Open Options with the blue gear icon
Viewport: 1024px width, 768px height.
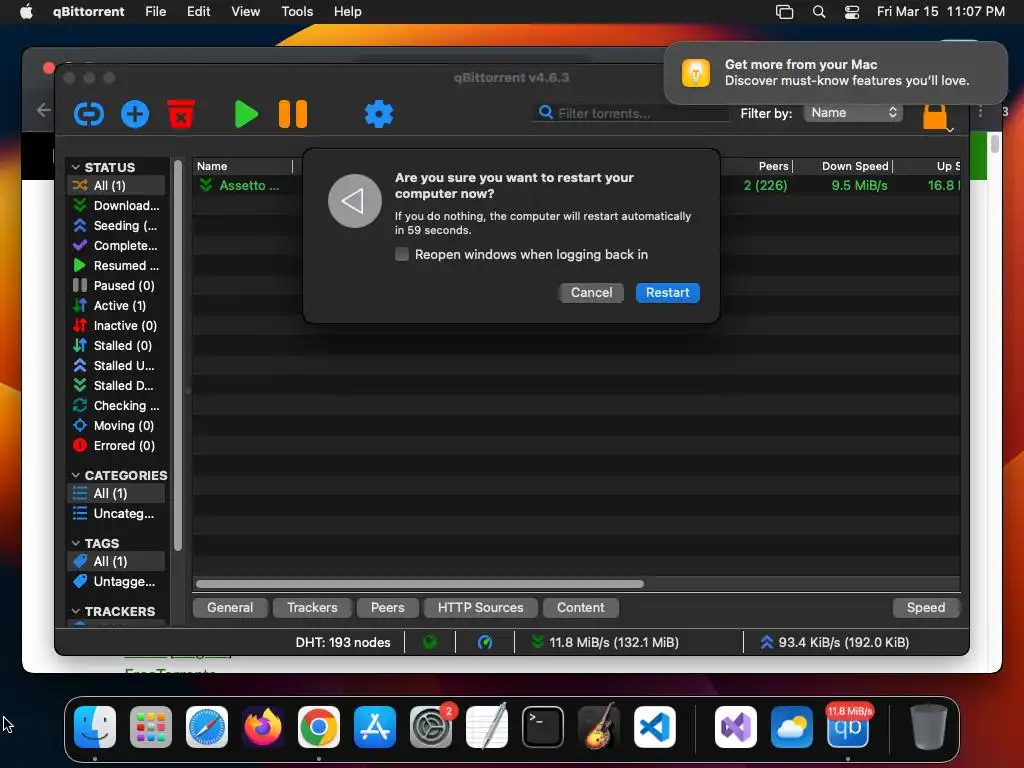coord(379,114)
